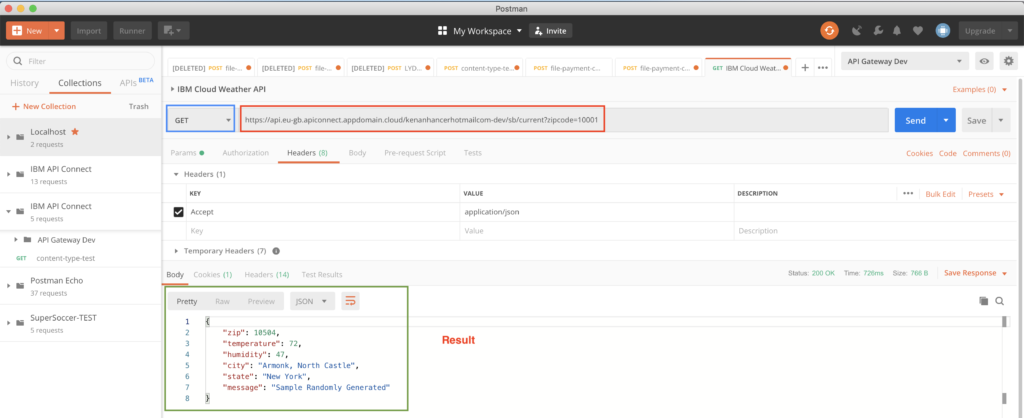Click the request URL field
This screenshot has height=418, width=1024.
point(564,120)
